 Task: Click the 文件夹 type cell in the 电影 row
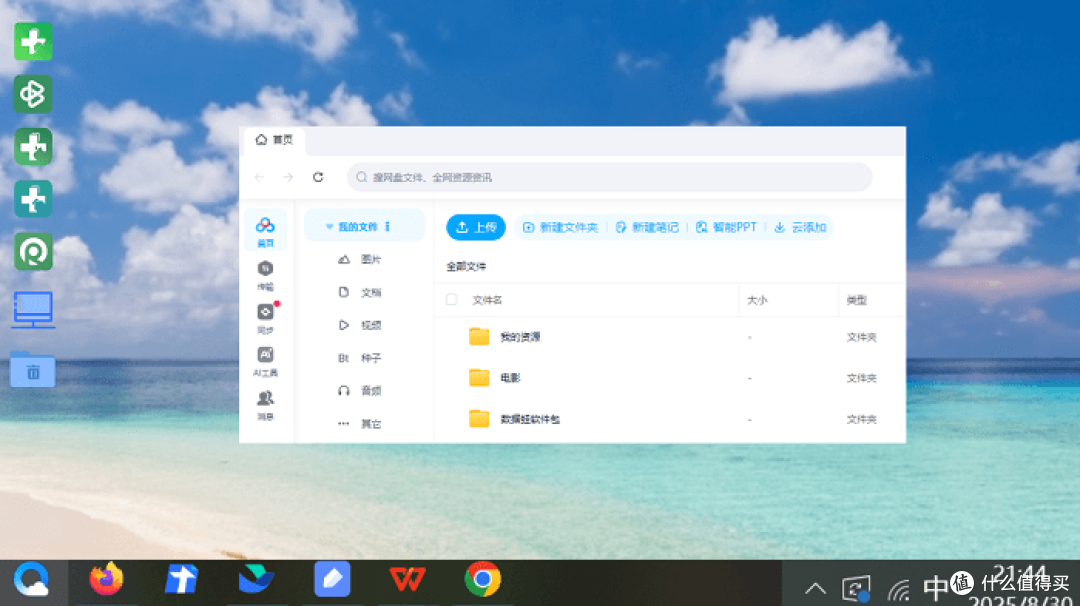[x=861, y=378]
